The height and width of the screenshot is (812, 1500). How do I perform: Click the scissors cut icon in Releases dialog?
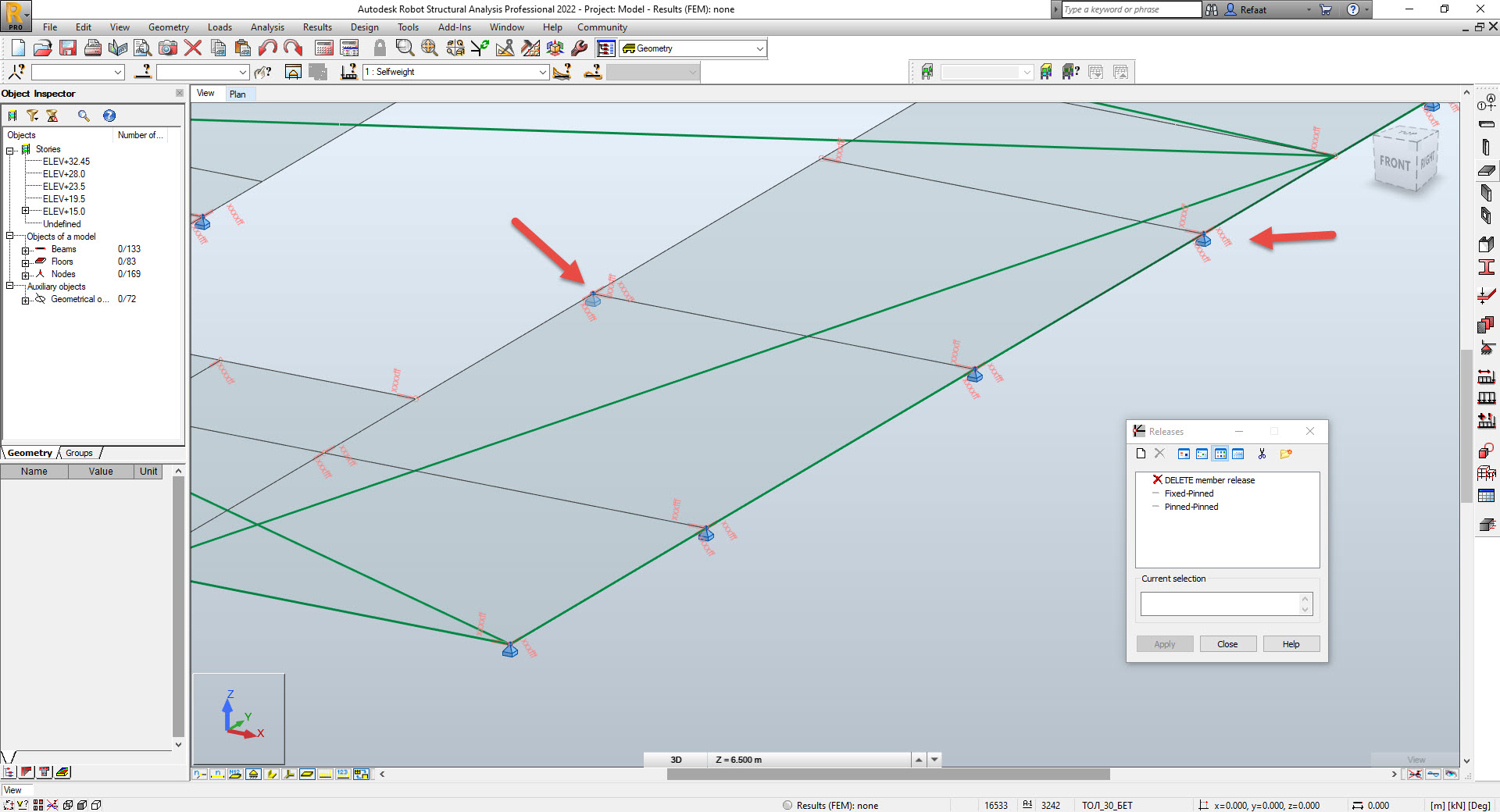pos(1262,453)
